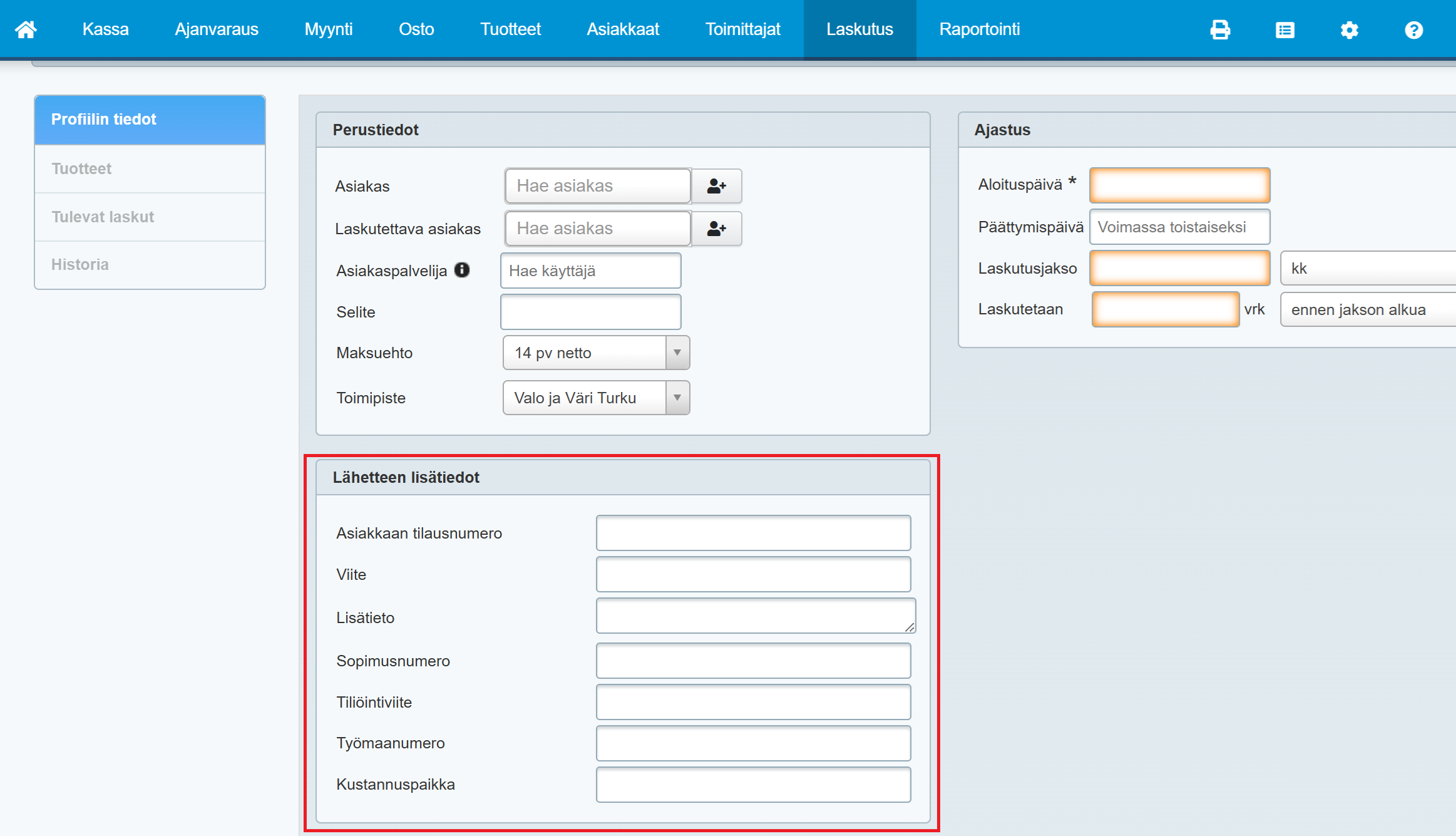Add new customer next to Asiakas field
Image resolution: width=1456 pixels, height=836 pixels.
point(717,186)
